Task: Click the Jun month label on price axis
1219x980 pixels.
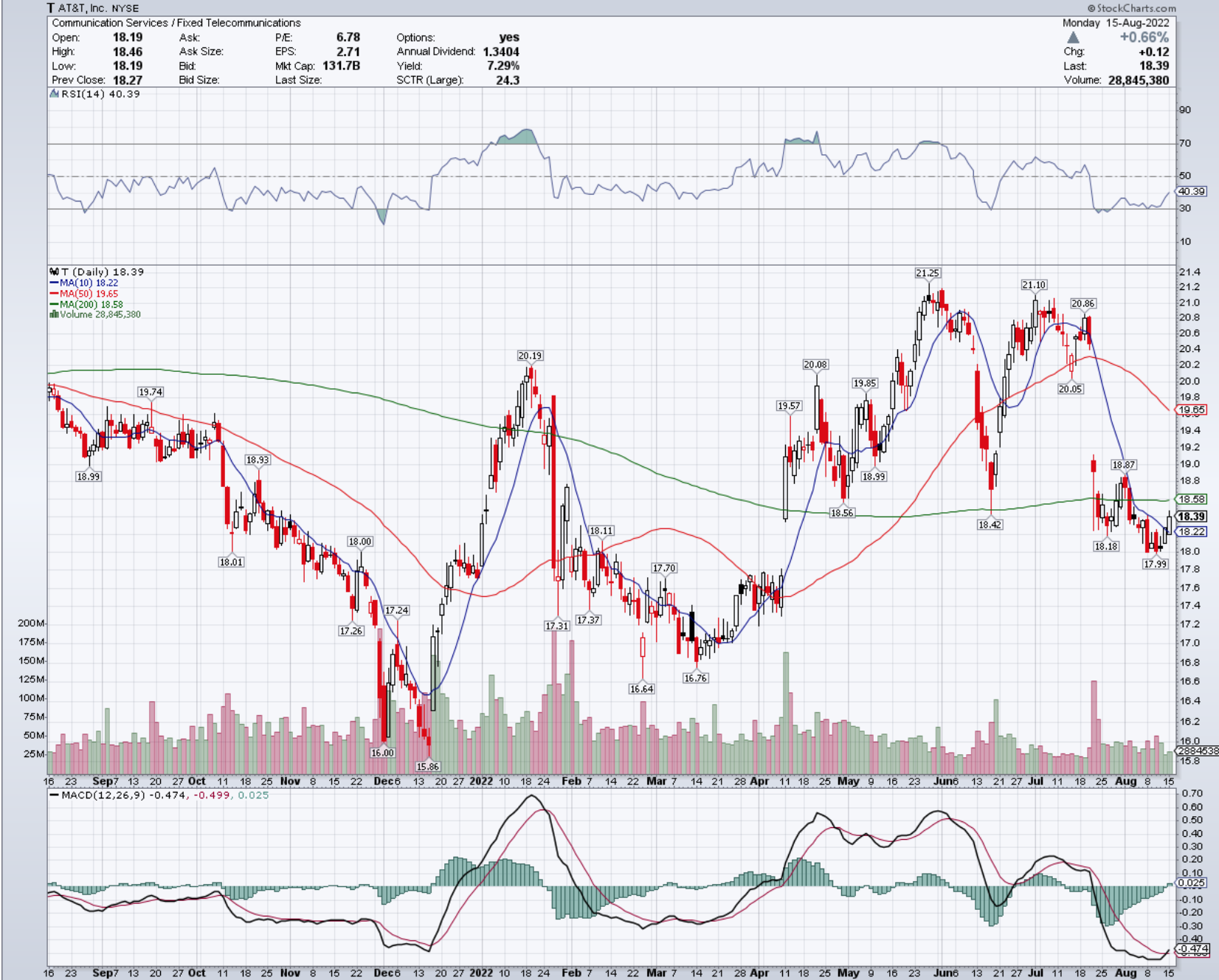Action: (x=942, y=781)
